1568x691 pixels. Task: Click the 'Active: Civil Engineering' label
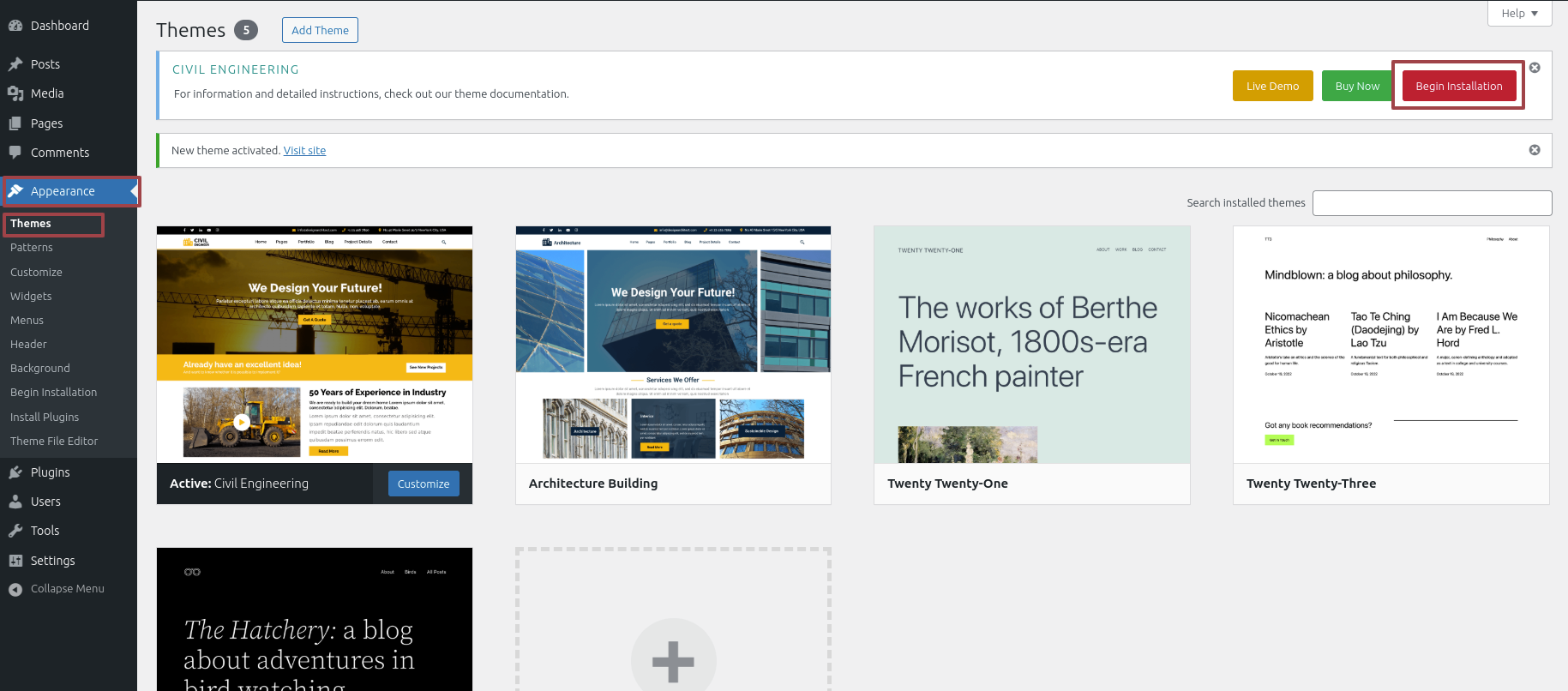pyautogui.click(x=239, y=484)
